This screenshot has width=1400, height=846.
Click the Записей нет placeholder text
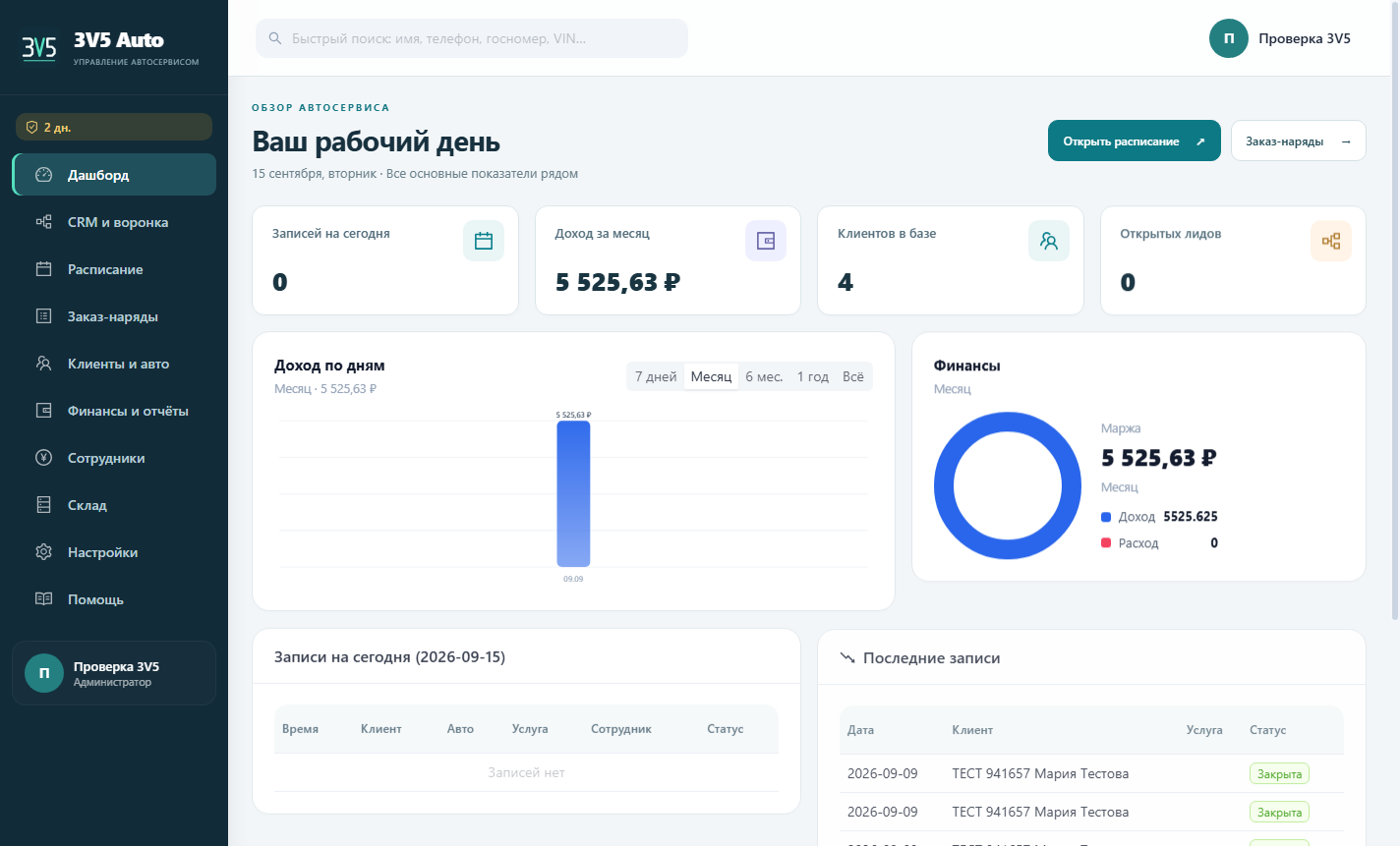coord(526,773)
